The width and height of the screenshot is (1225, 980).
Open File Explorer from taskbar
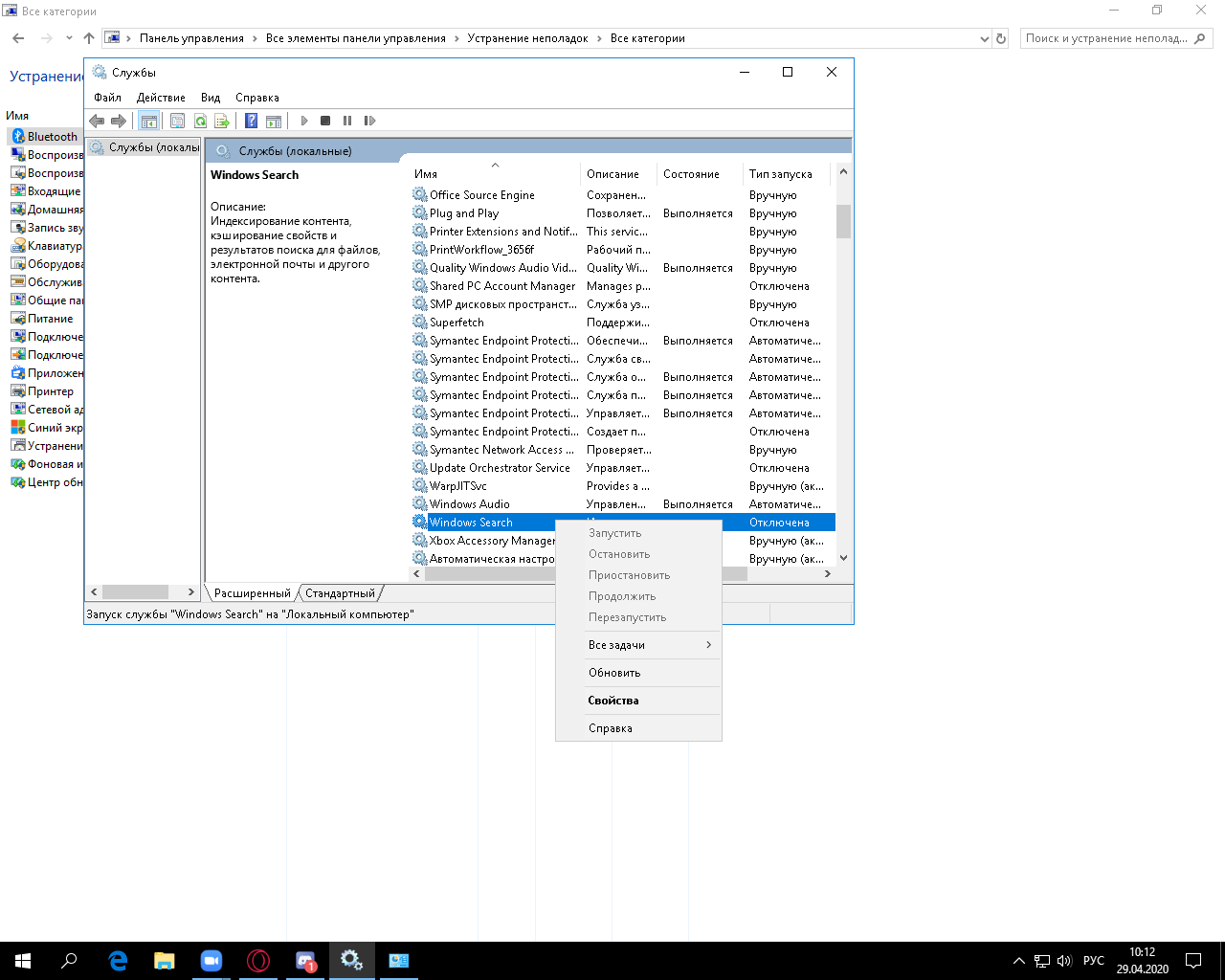click(165, 961)
